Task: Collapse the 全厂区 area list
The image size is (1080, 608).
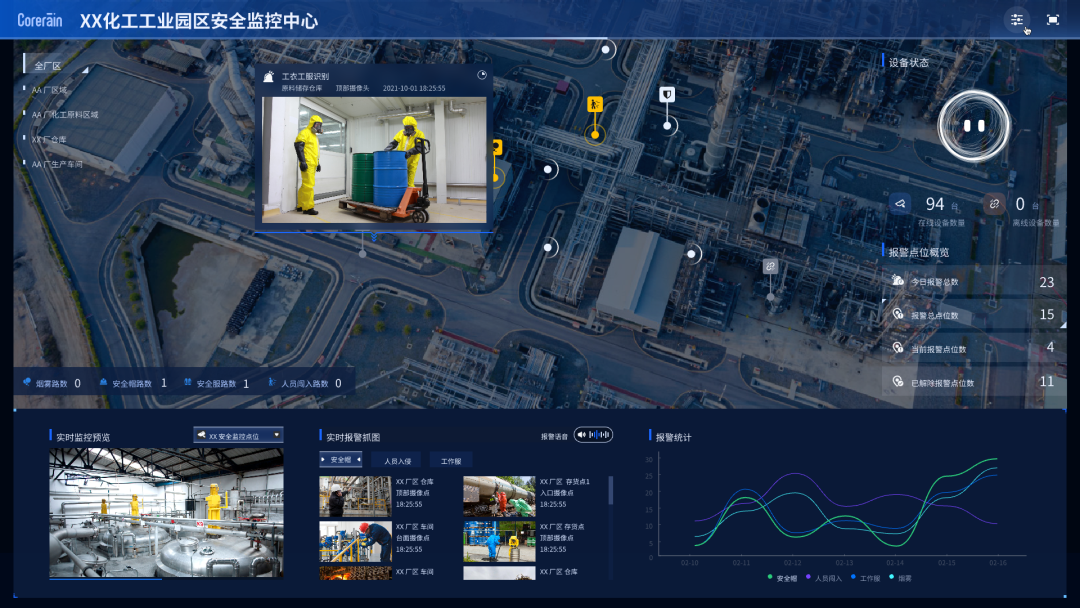Action: 86,69
